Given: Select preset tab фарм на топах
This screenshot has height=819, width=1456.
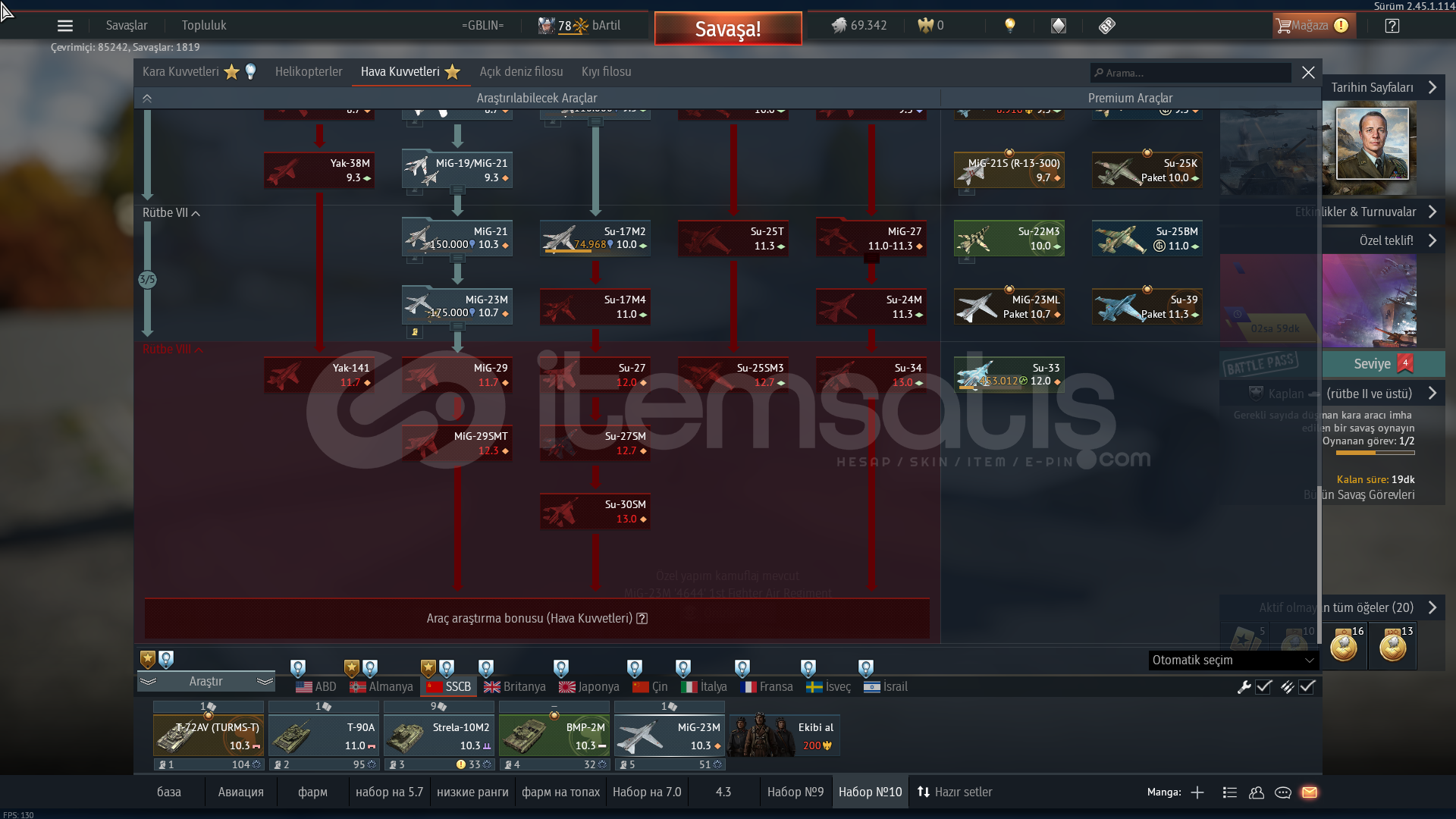Looking at the screenshot, I should tap(560, 792).
